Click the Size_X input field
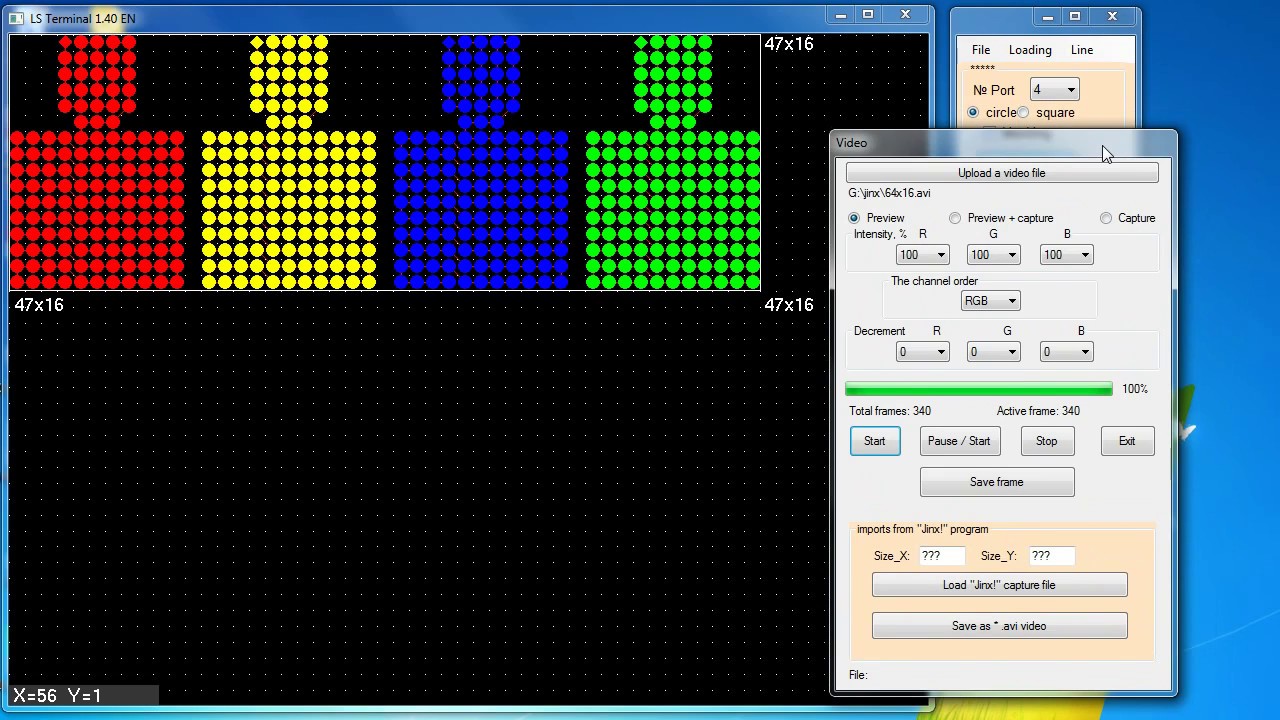 [x=941, y=556]
